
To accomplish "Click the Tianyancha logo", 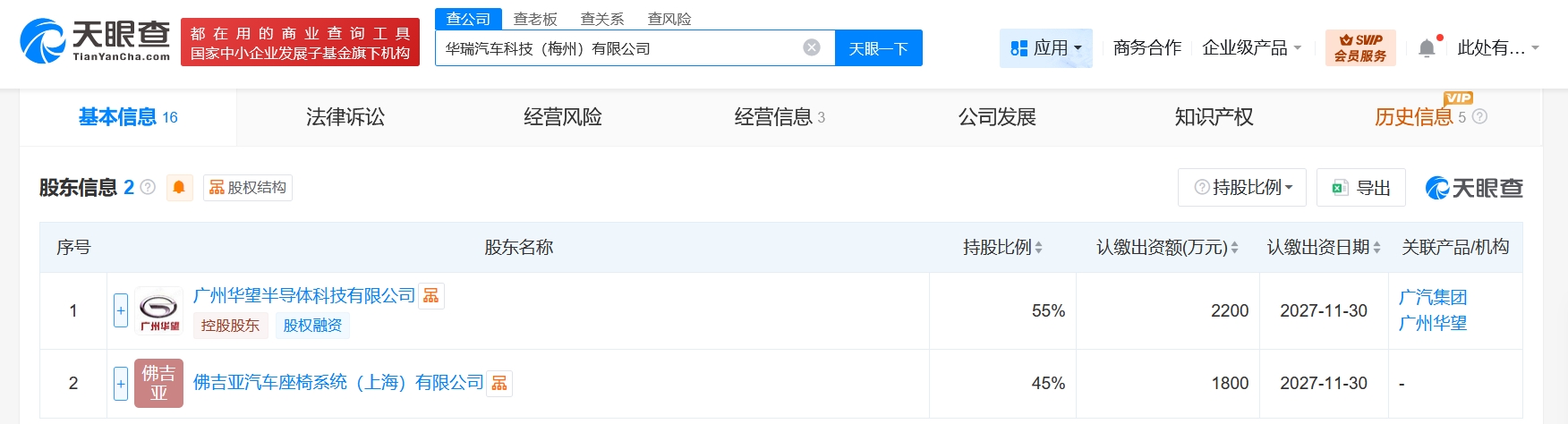I will (x=95, y=41).
